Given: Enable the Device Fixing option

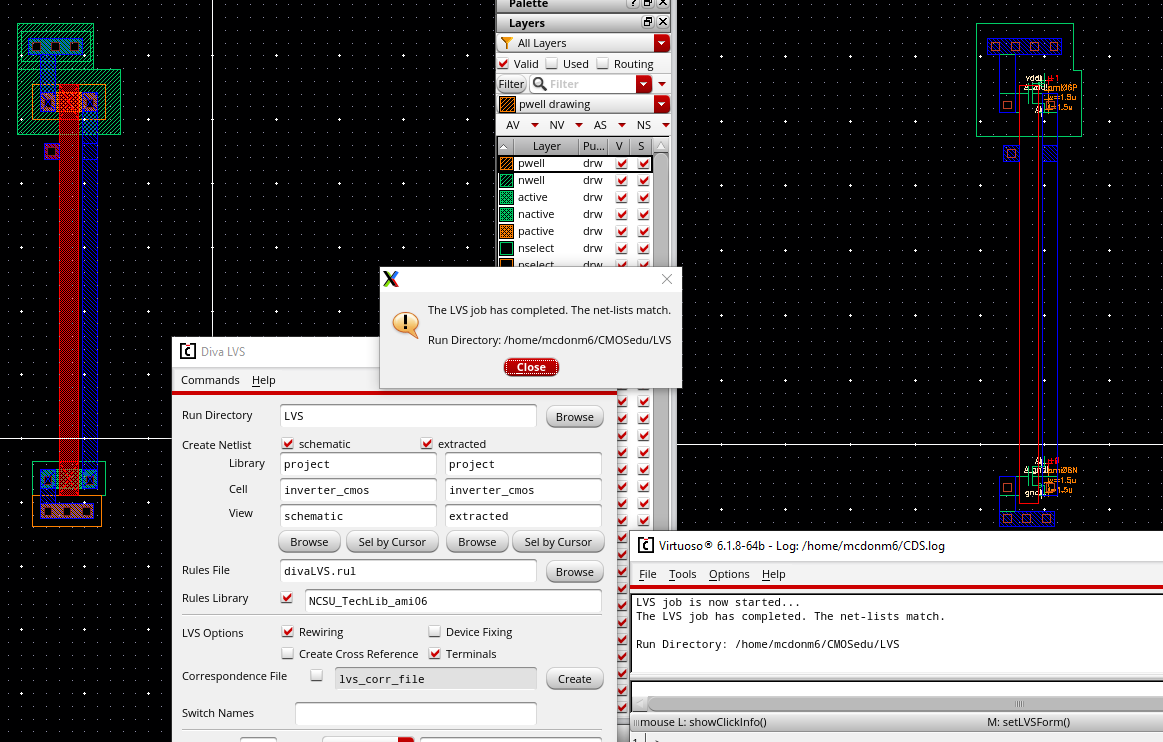Looking at the screenshot, I should (435, 631).
